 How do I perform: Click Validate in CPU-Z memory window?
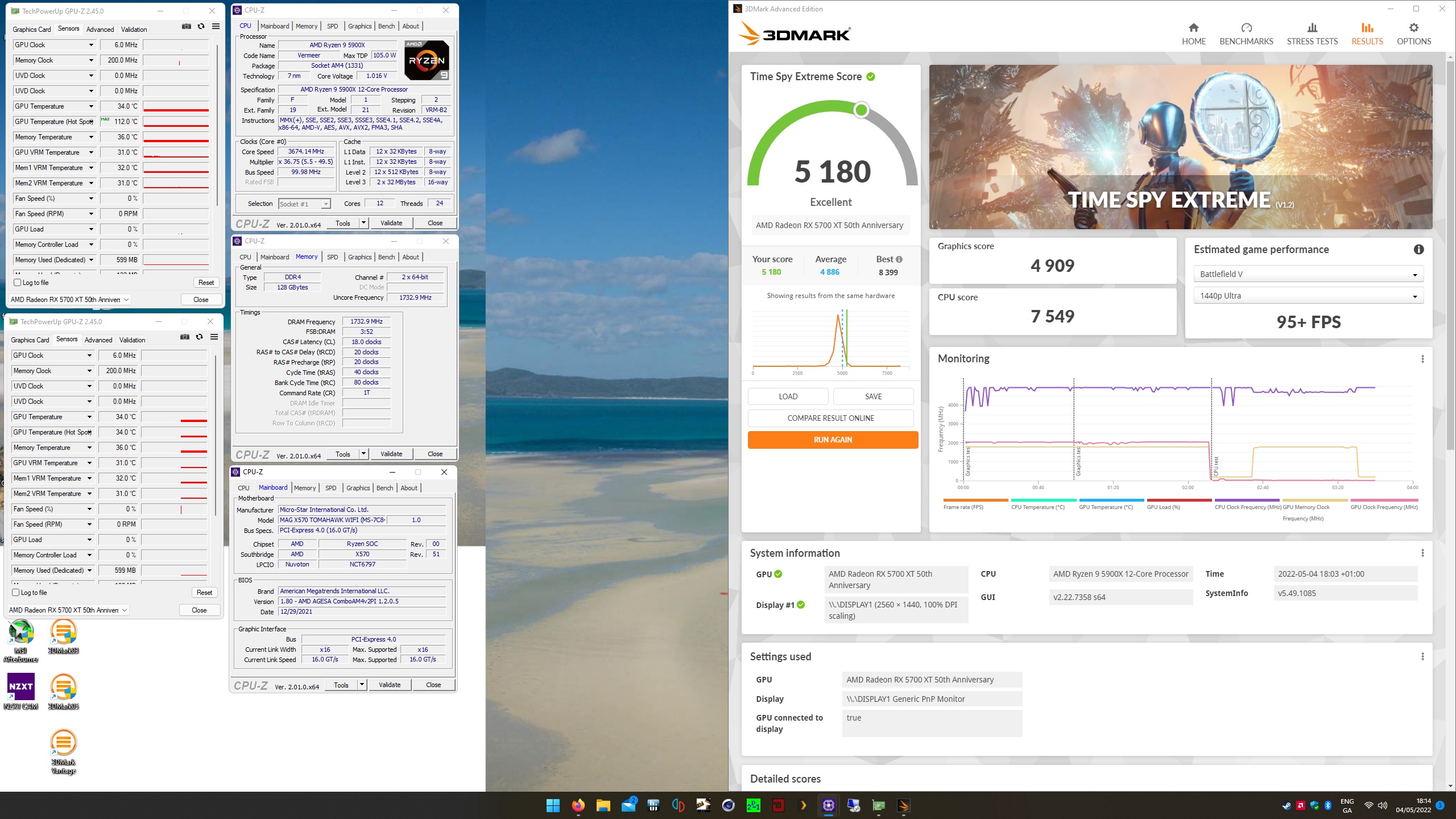coord(391,454)
